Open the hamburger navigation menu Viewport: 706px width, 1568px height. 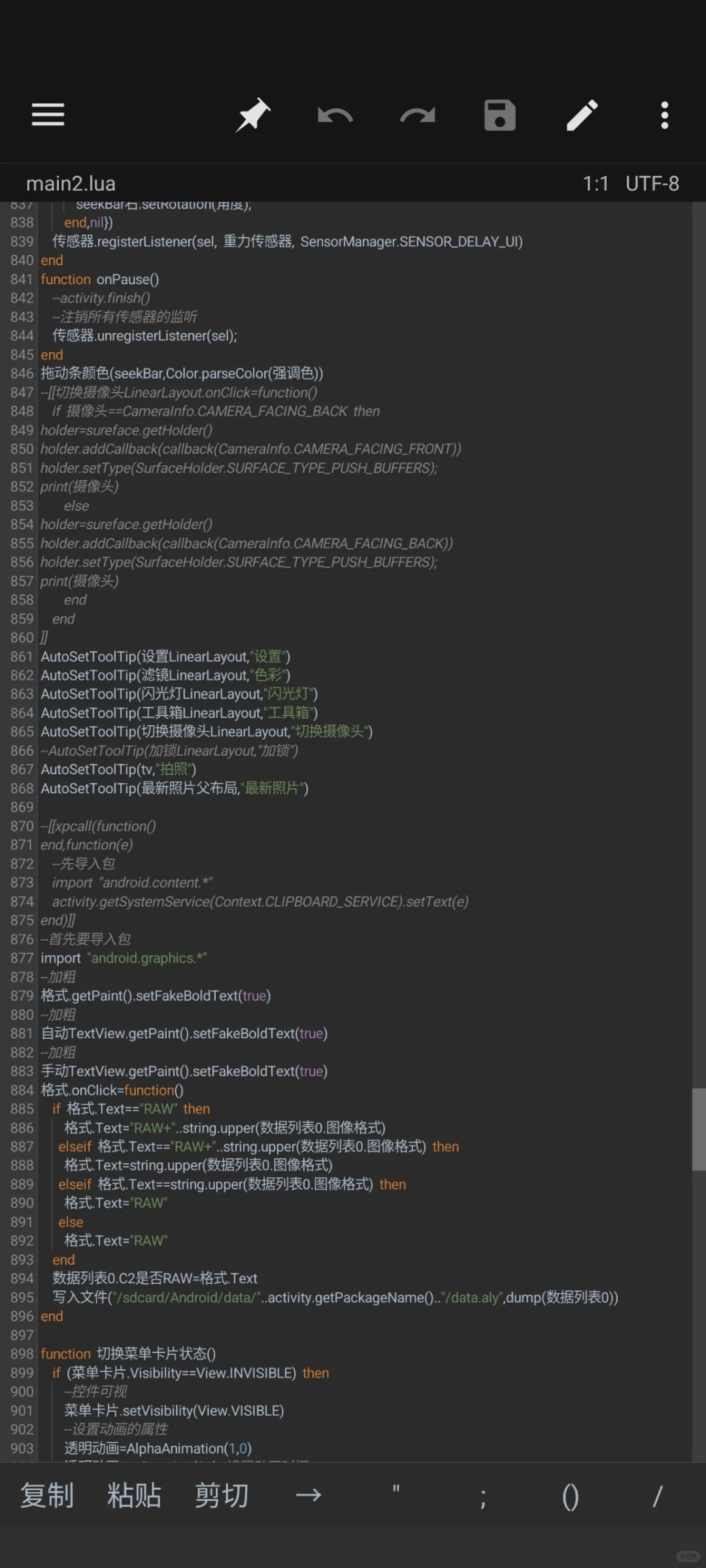[x=48, y=115]
